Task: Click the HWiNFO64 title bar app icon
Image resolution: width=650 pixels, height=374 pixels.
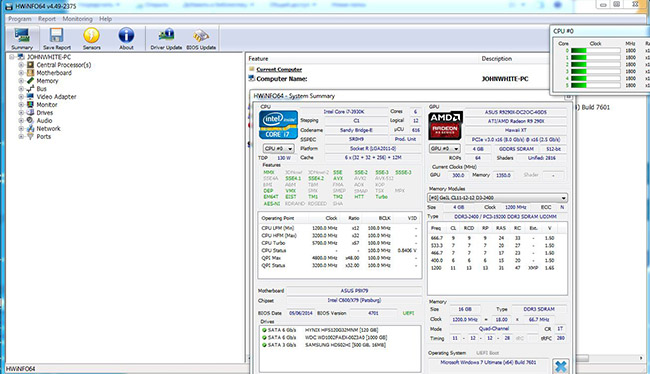Action: pyautogui.click(x=9, y=6)
